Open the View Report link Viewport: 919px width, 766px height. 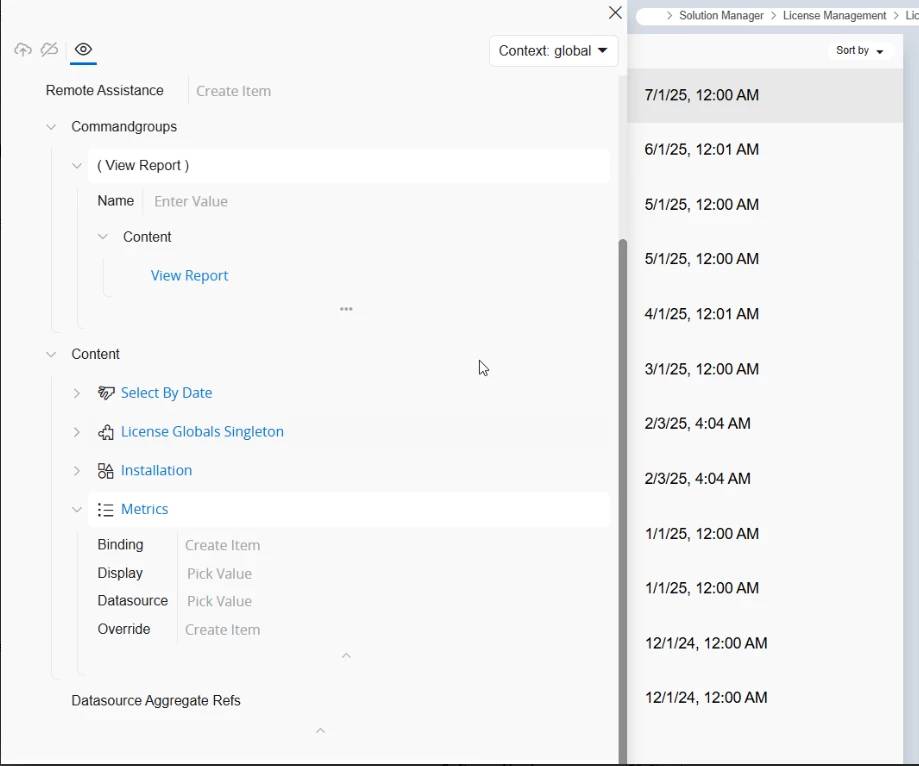click(x=189, y=275)
